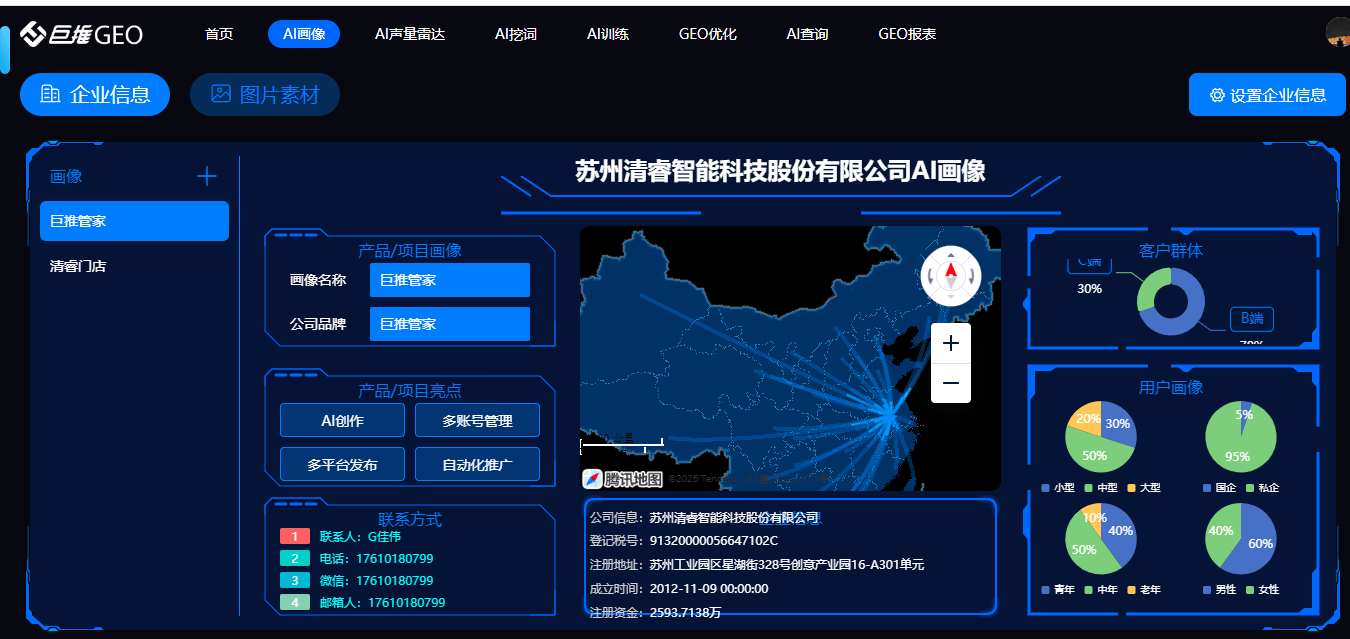Viewport: 1350px width, 639px height.
Task: Zoom out on the map
Action: coord(951,383)
